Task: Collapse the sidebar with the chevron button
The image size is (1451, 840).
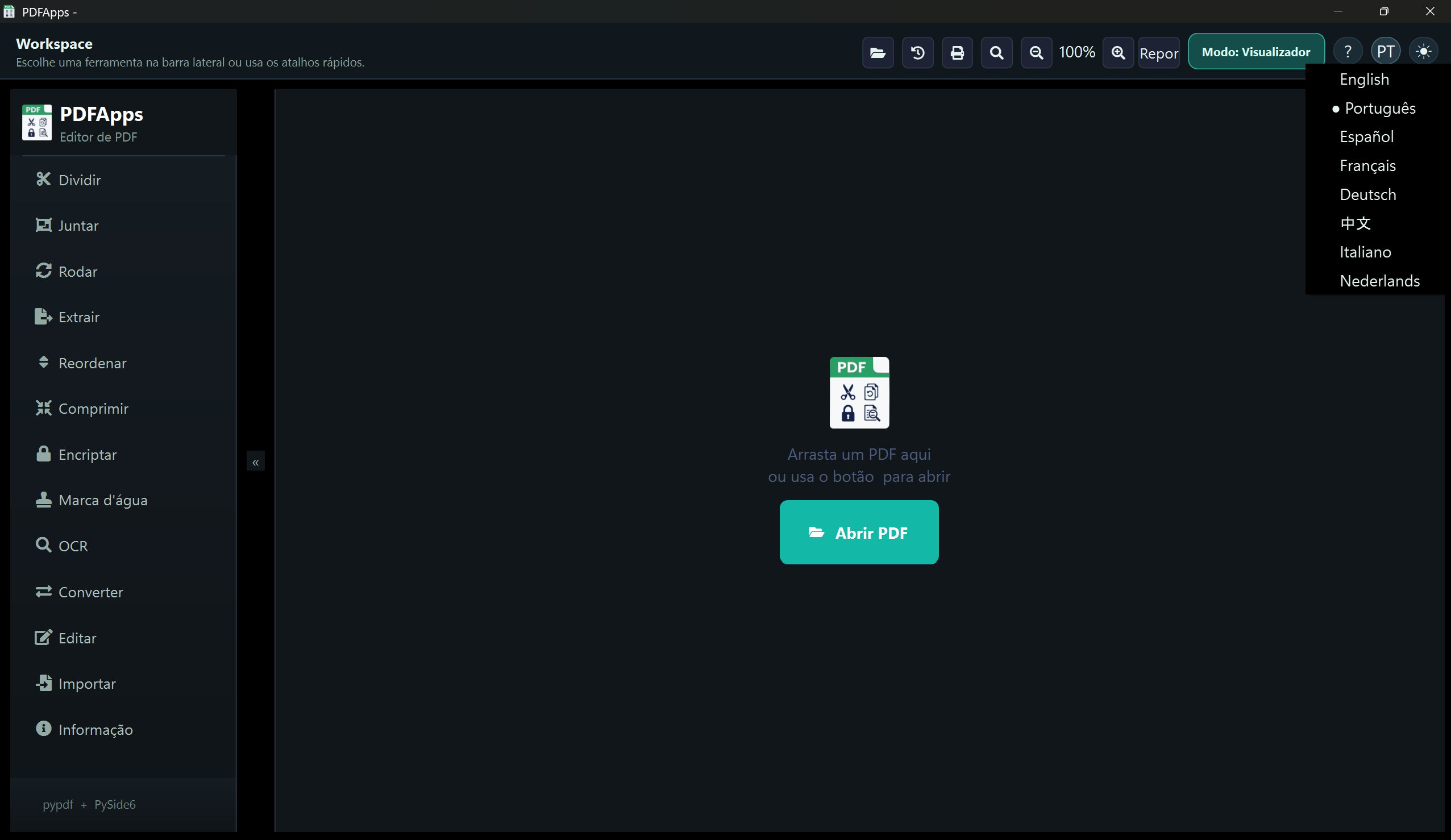Action: [256, 461]
